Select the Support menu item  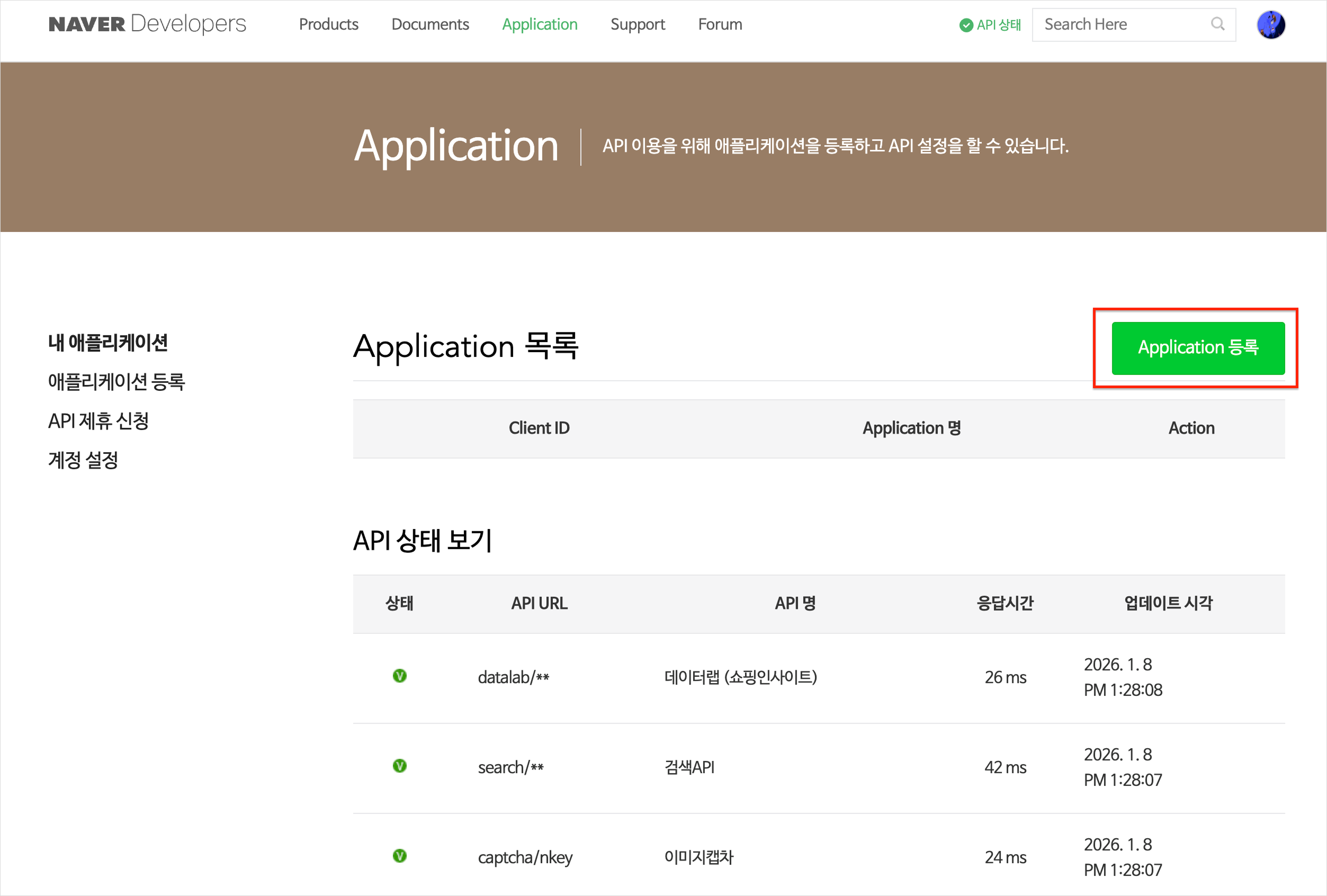638,24
